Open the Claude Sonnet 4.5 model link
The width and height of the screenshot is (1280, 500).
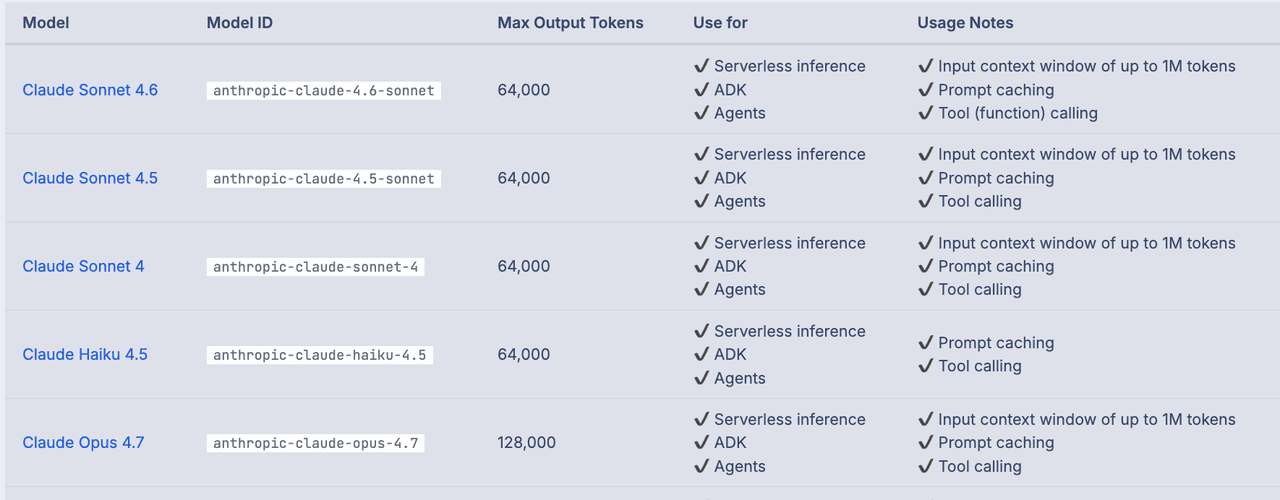click(x=90, y=178)
